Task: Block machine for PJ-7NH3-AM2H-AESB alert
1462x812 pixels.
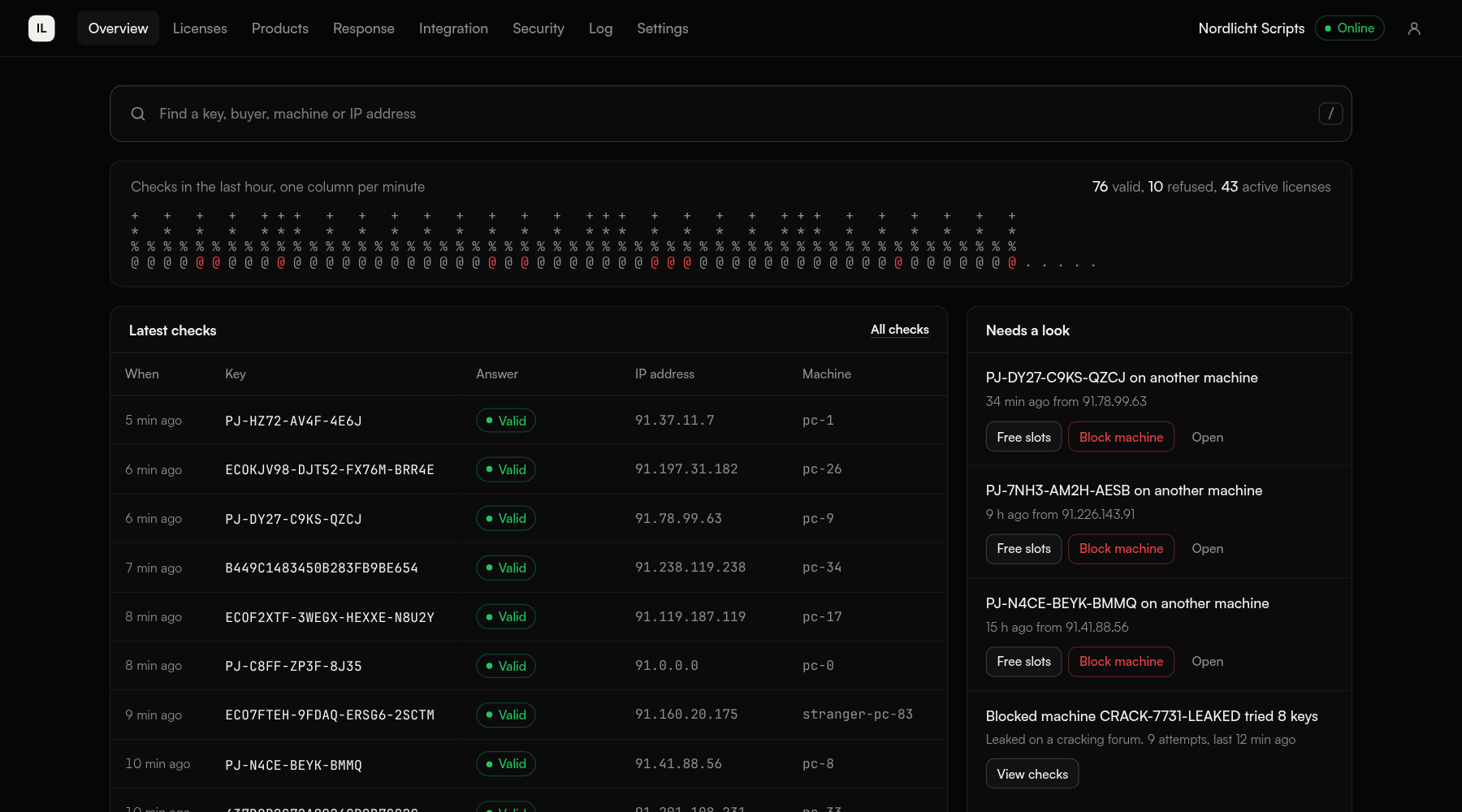Action: point(1121,549)
